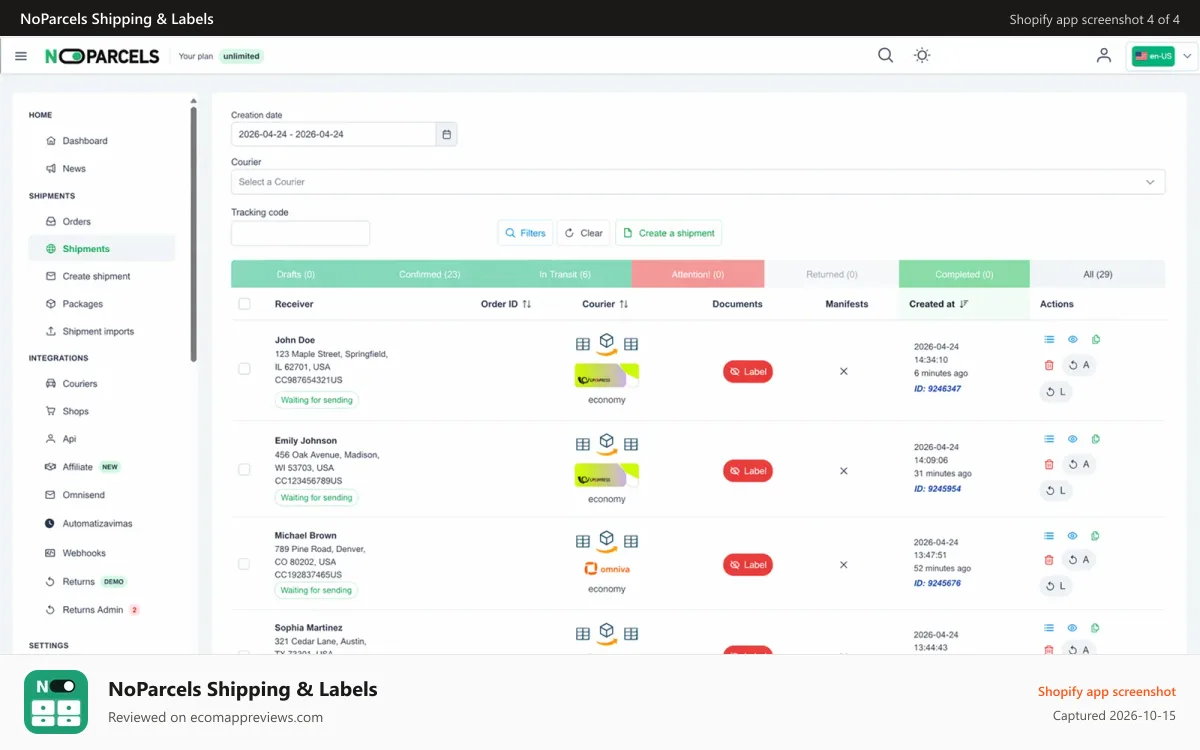Open the en-US language dropdown
Image resolution: width=1200 pixels, height=750 pixels.
pyautogui.click(x=1161, y=56)
